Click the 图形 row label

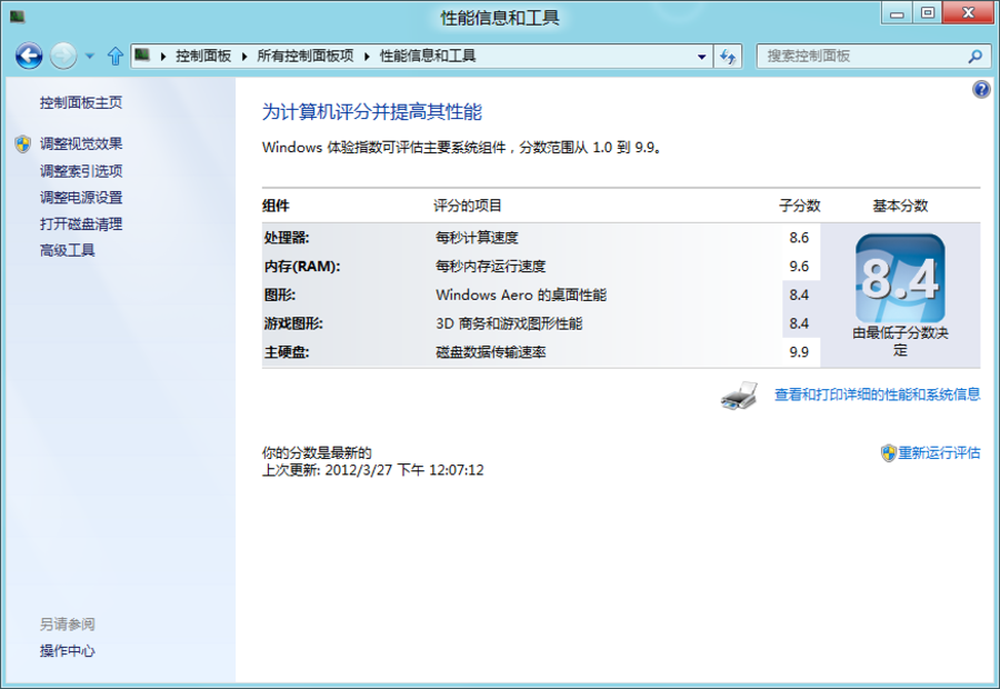(x=279, y=295)
